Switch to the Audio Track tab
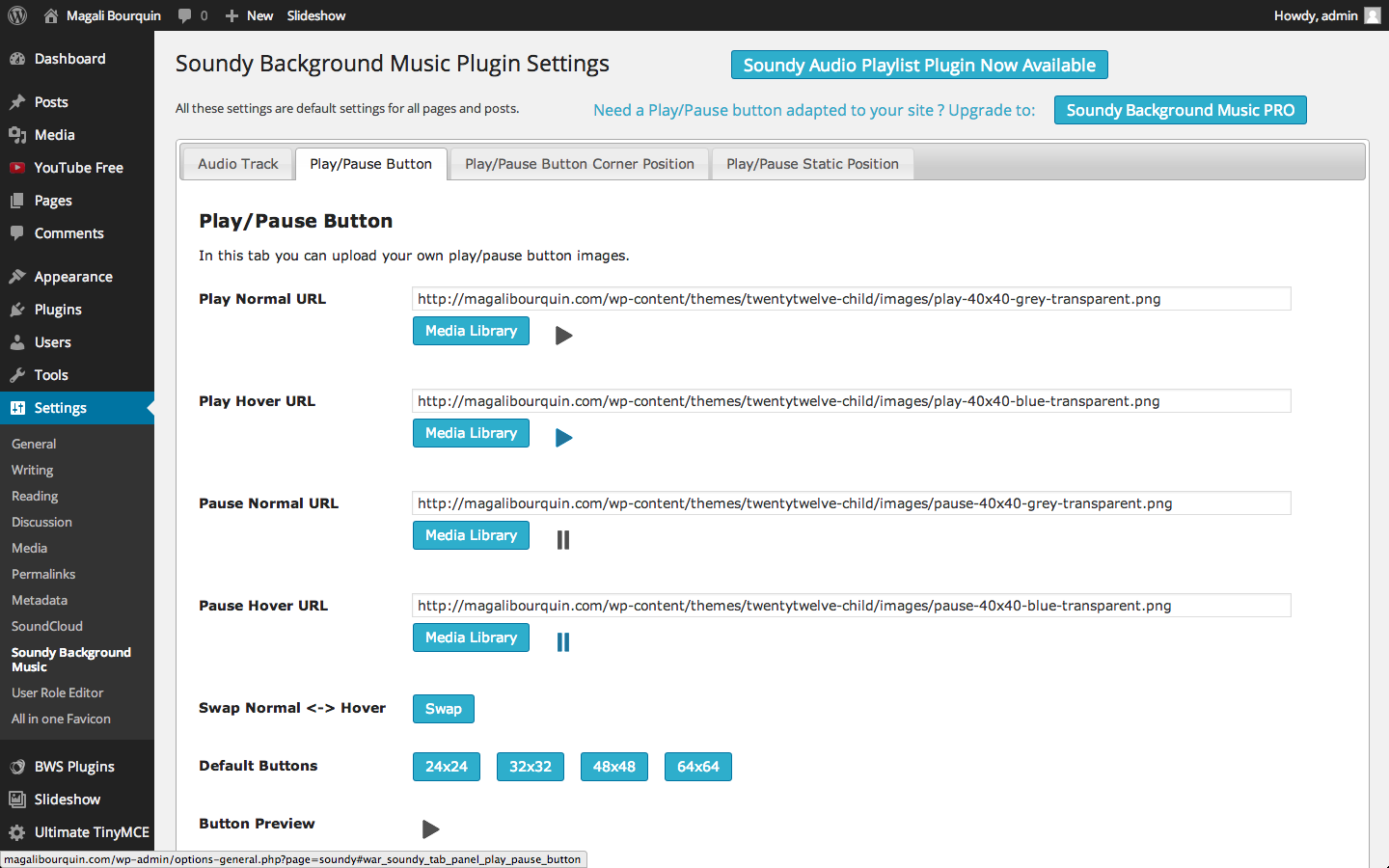 coord(237,164)
